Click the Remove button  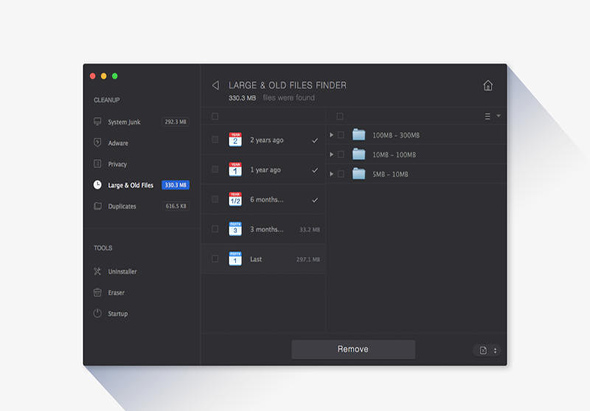click(x=353, y=349)
